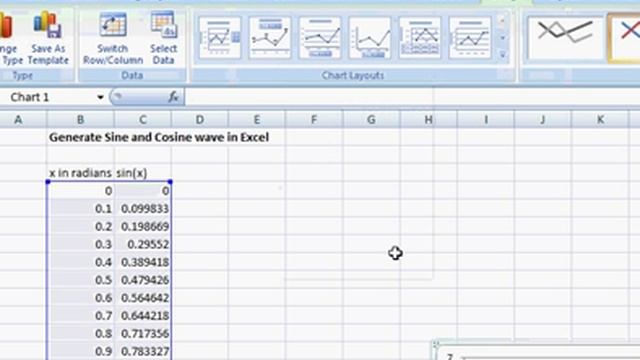Screen dimensions: 640x360
Task: Click the 'x in radians' header cell
Action: pos(80,173)
